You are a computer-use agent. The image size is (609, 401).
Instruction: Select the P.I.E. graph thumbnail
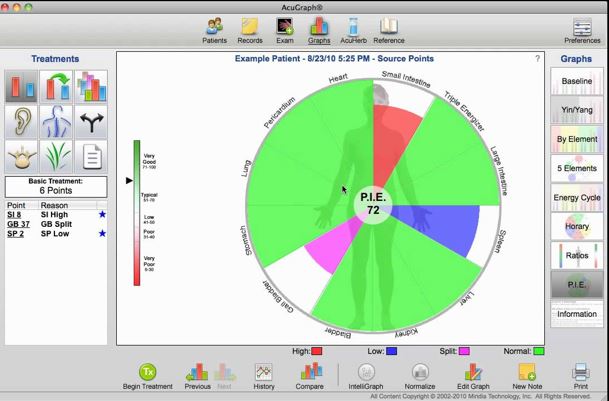pos(577,284)
